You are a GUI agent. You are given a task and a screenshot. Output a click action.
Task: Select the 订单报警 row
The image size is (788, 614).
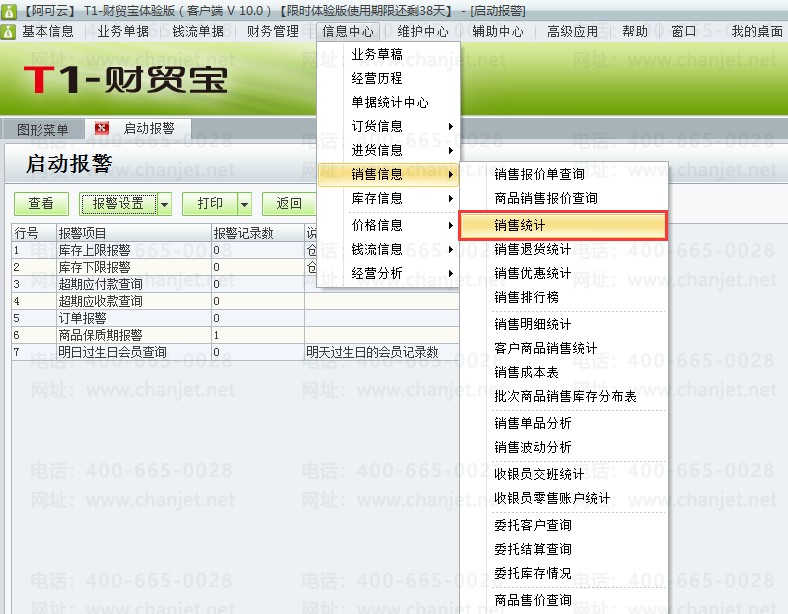click(235, 319)
